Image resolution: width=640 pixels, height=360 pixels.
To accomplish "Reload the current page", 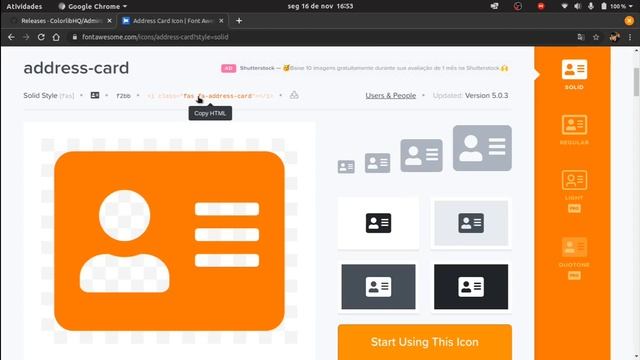I will (41, 37).
